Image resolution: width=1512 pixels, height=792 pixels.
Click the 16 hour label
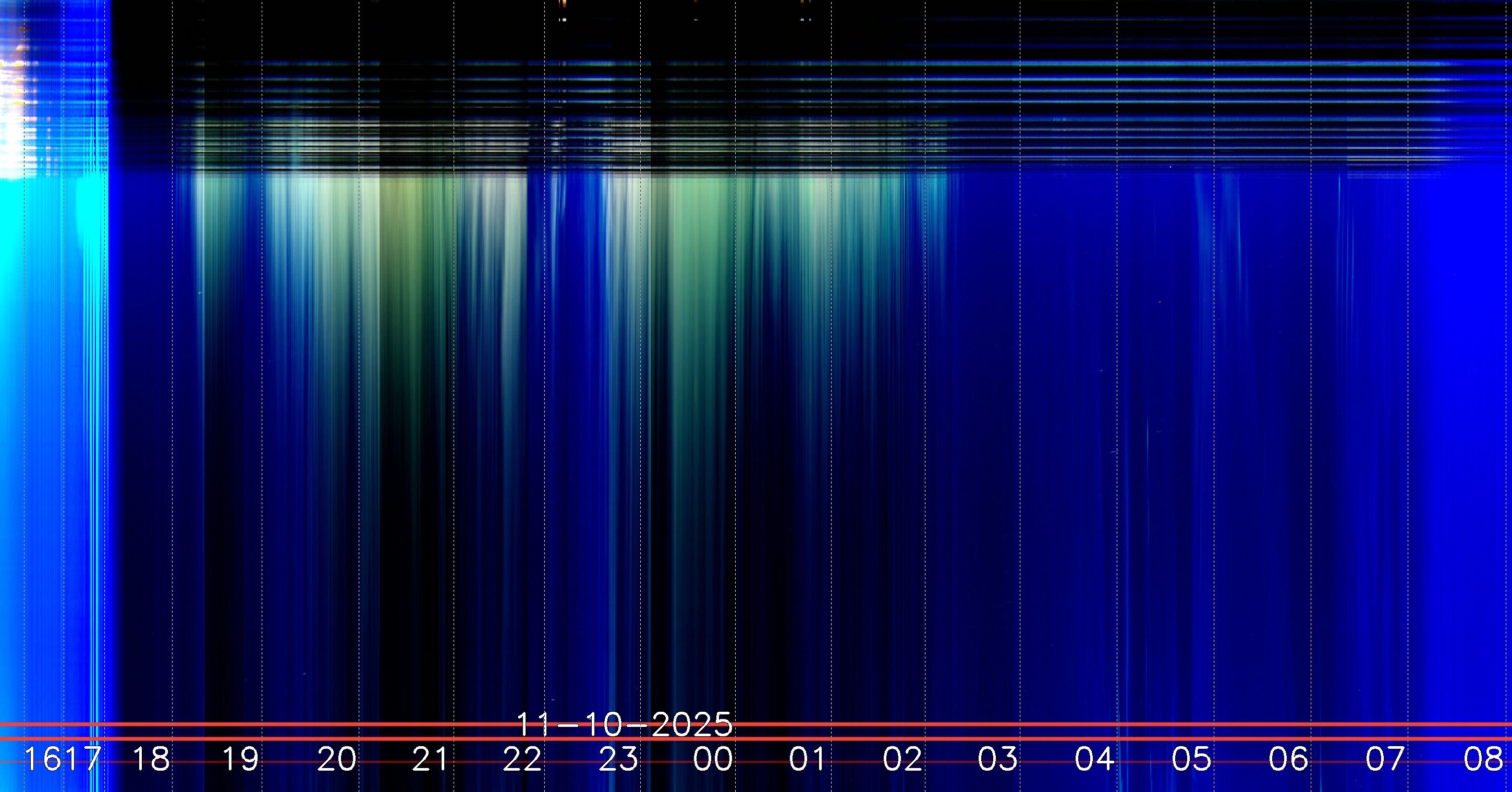[x=42, y=759]
